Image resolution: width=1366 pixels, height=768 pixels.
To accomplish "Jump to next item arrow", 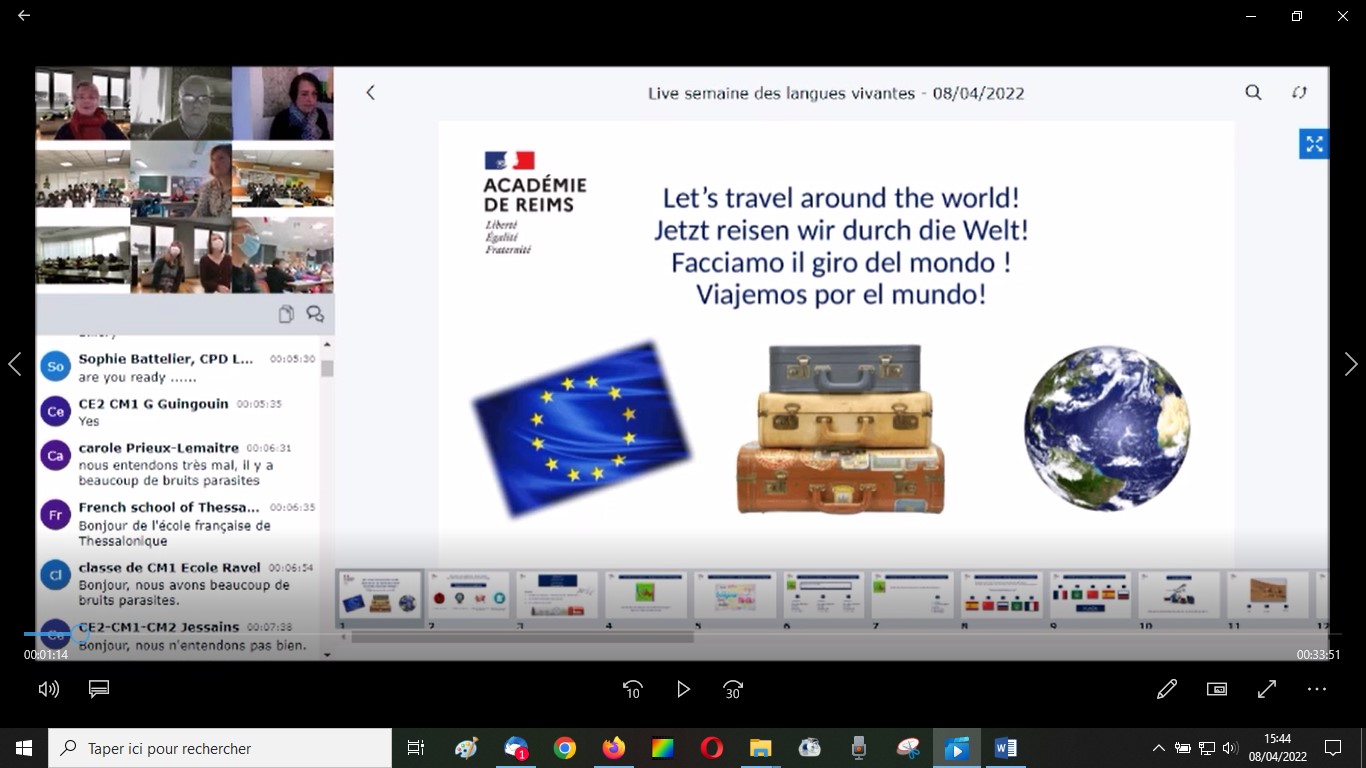I will (x=1351, y=364).
